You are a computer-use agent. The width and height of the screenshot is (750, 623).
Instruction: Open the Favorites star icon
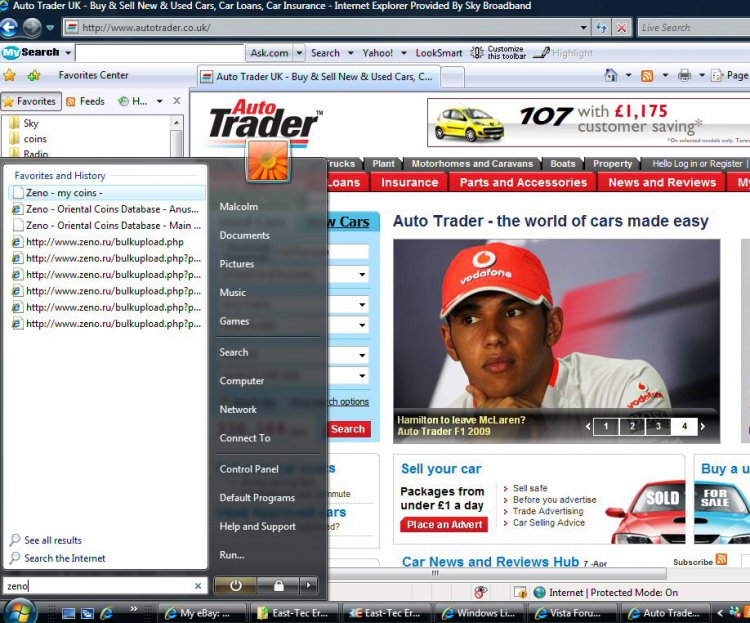10,75
